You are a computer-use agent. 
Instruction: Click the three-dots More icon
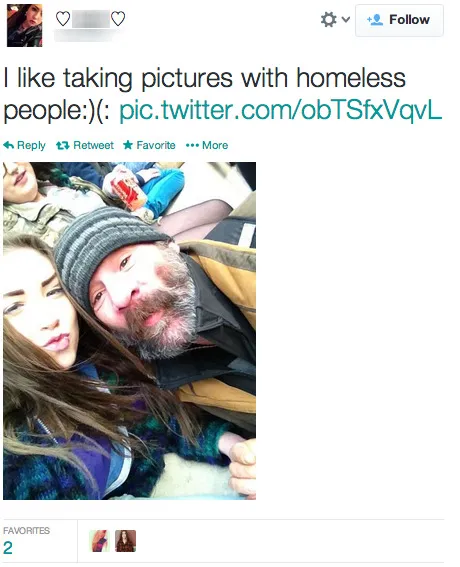coord(192,145)
